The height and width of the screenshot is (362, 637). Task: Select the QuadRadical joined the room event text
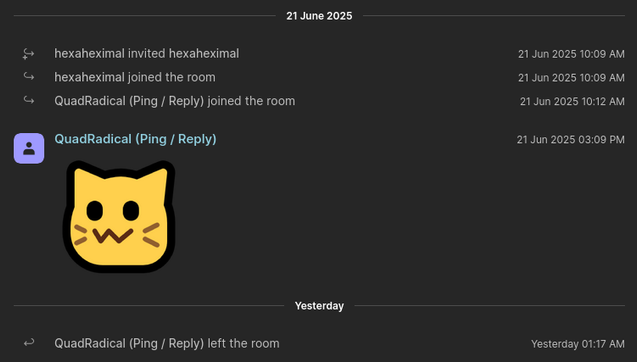pos(175,101)
